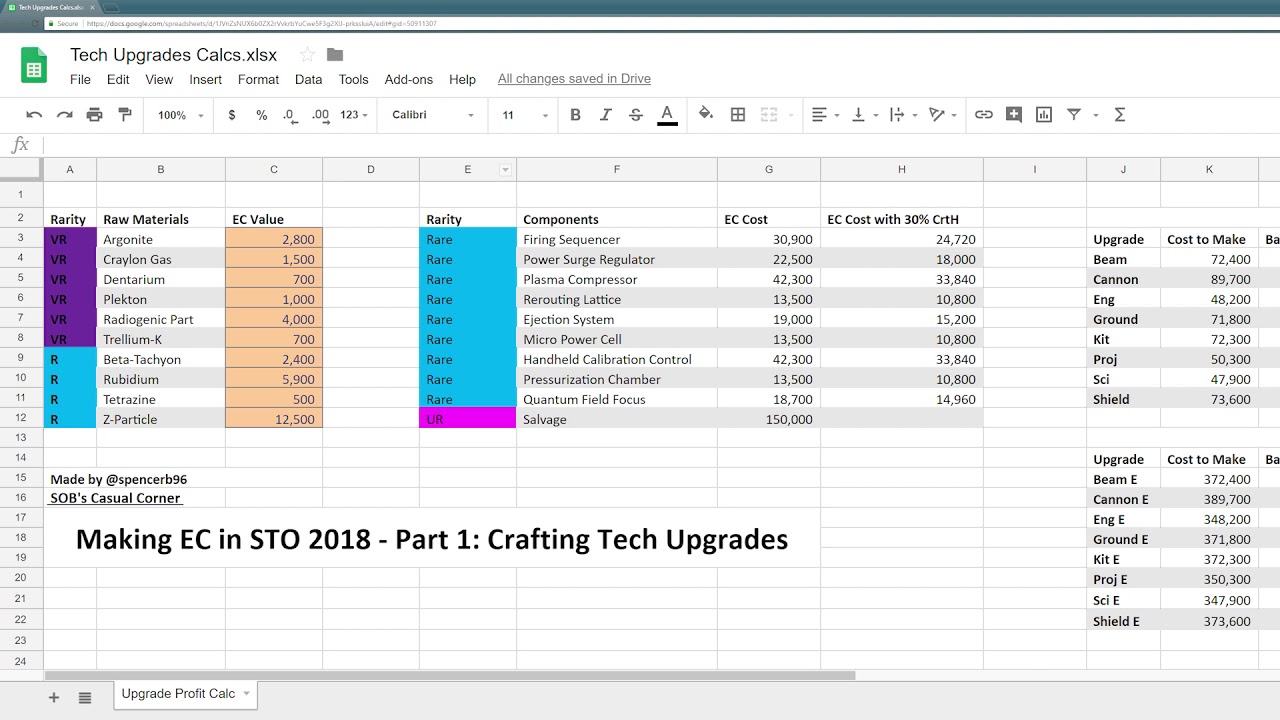Decrease decimal places button
Screen dimensions: 1280x720
pyautogui.click(x=290, y=115)
